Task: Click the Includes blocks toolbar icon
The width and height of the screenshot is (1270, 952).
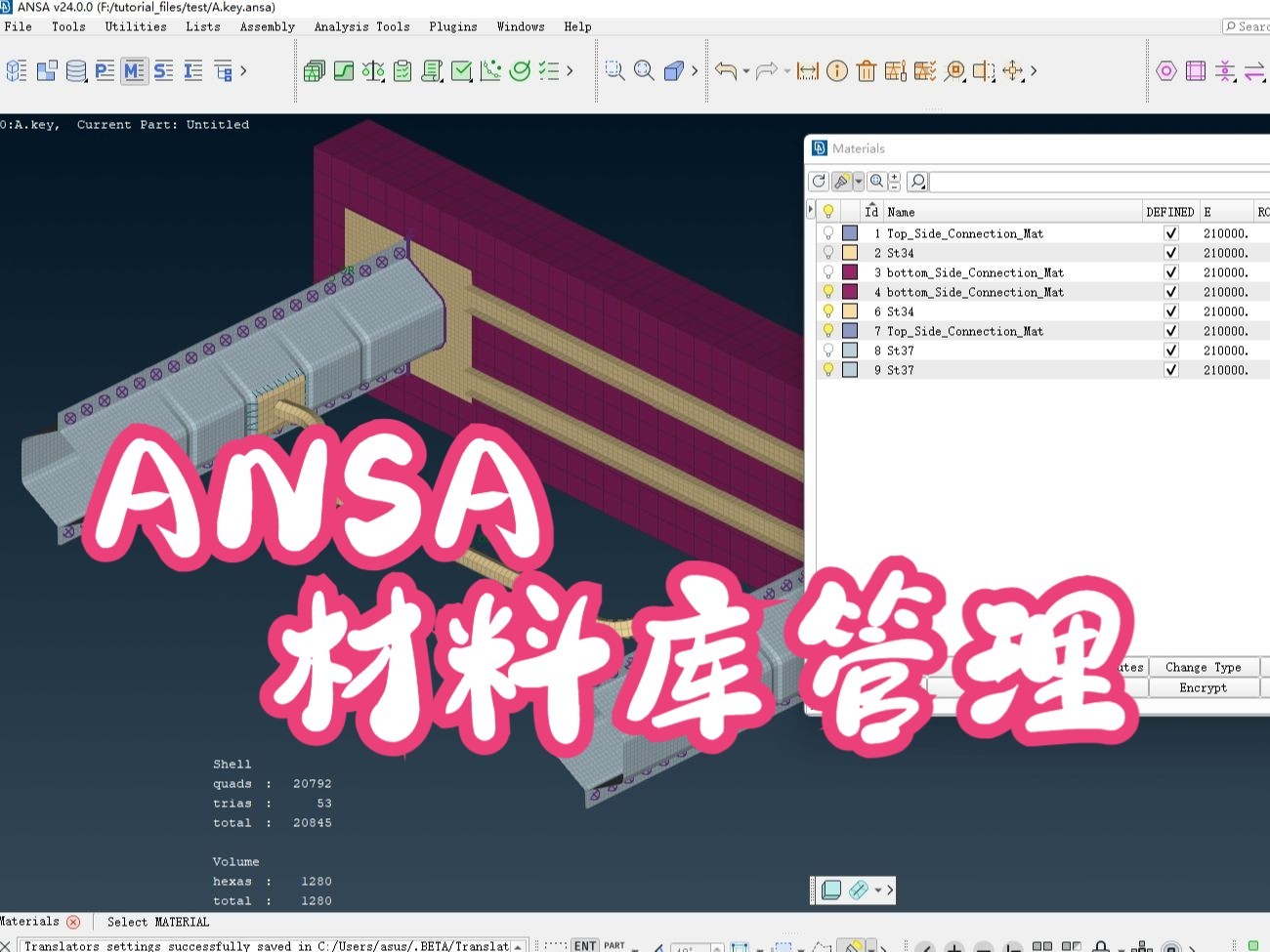Action: pyautogui.click(x=47, y=70)
